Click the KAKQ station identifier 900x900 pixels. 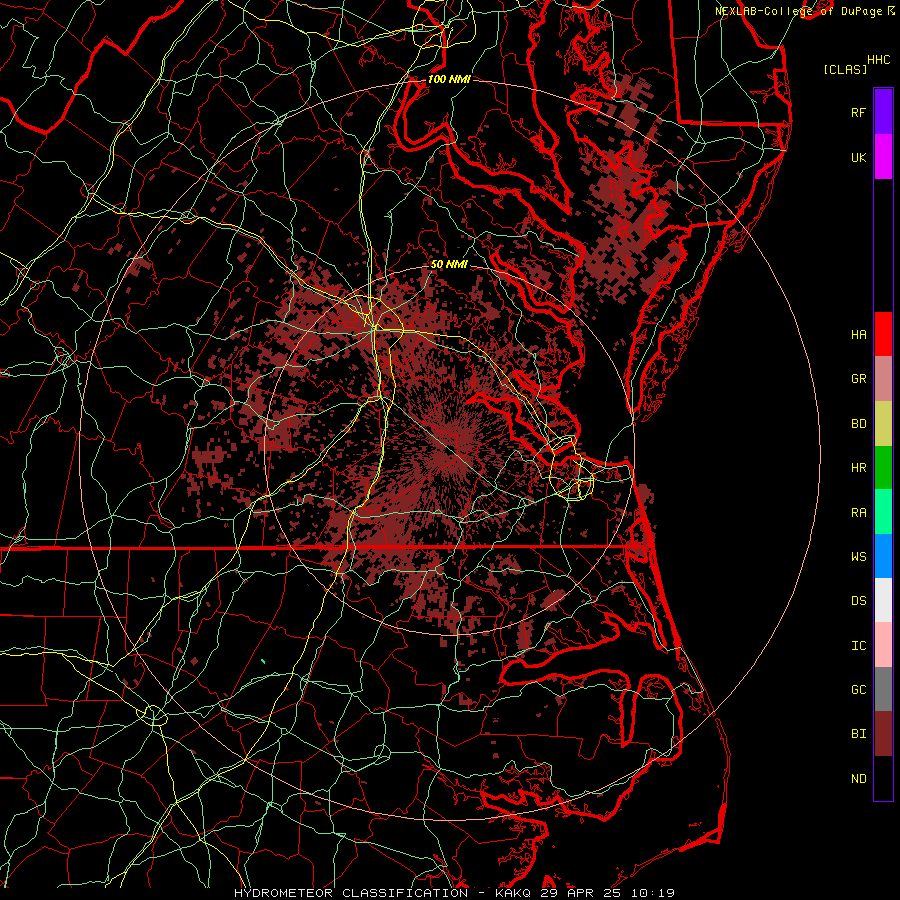(x=513, y=893)
